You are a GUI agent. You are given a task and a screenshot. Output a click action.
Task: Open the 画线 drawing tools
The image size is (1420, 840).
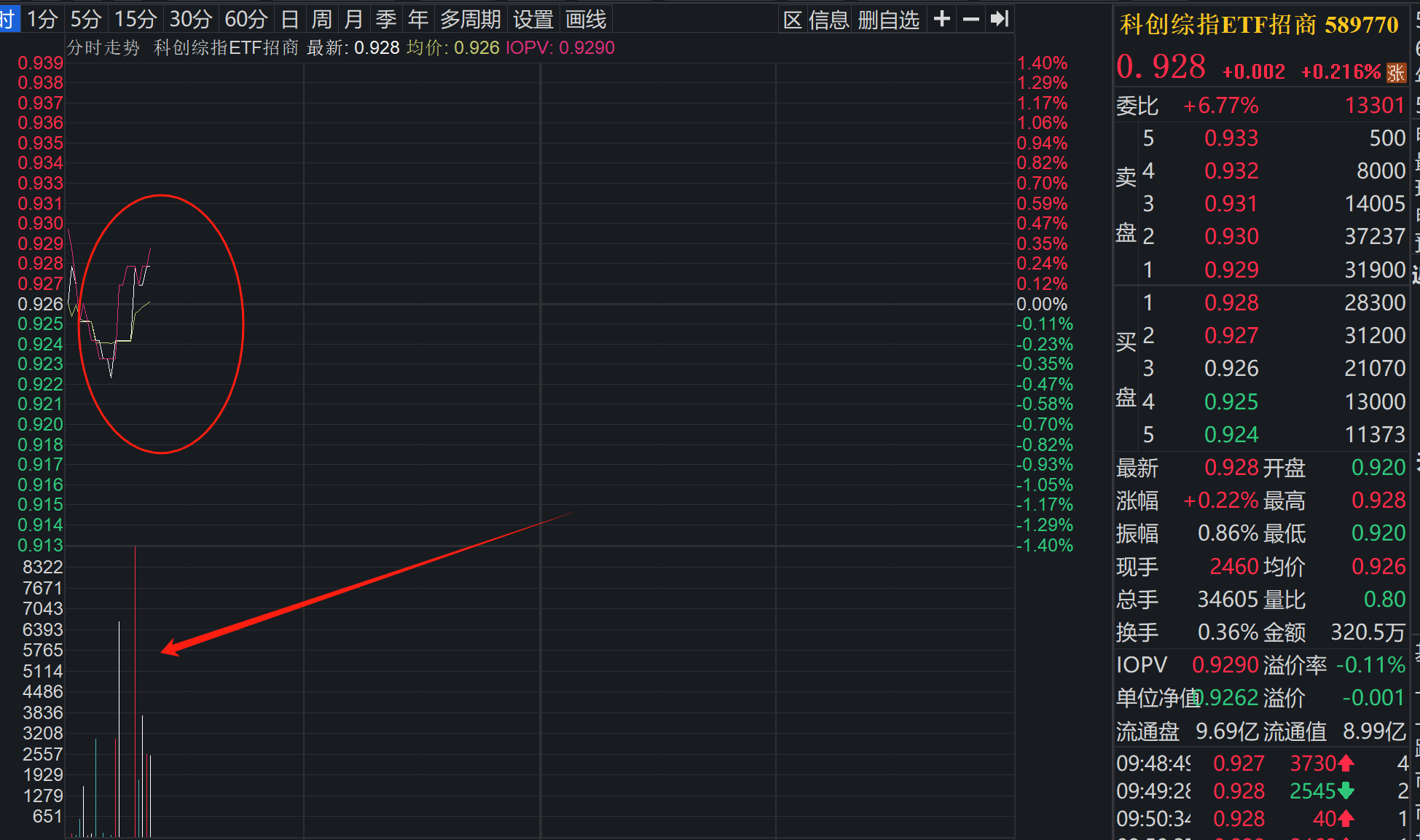point(587,19)
